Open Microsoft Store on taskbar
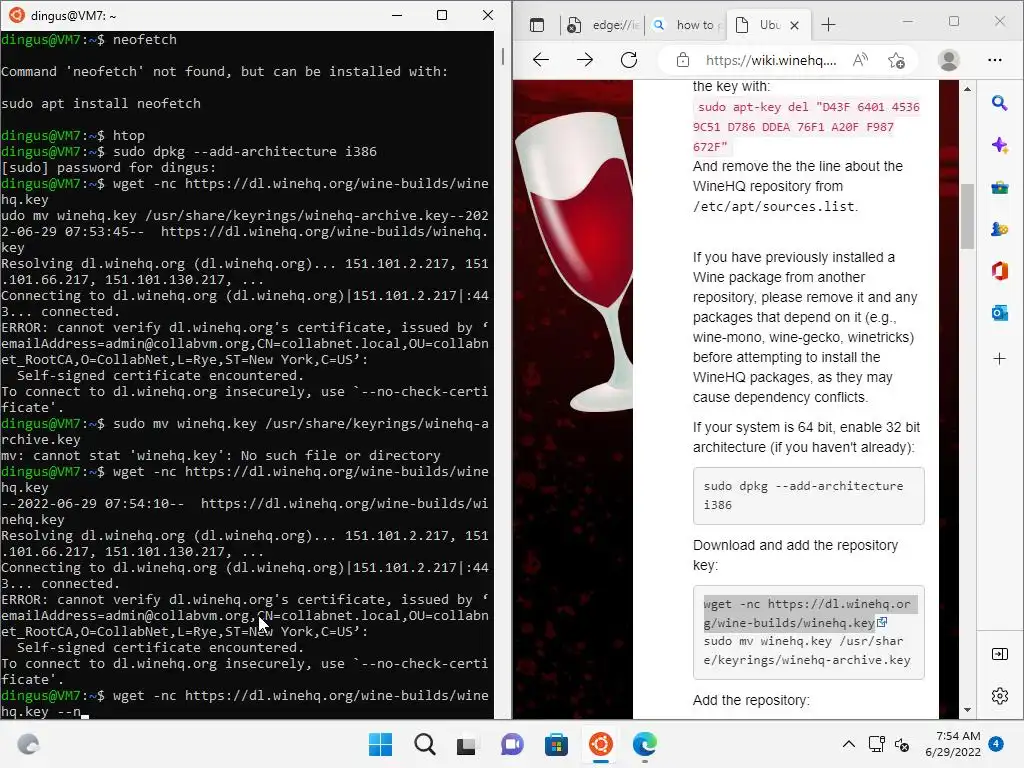1024x768 pixels. tap(556, 744)
